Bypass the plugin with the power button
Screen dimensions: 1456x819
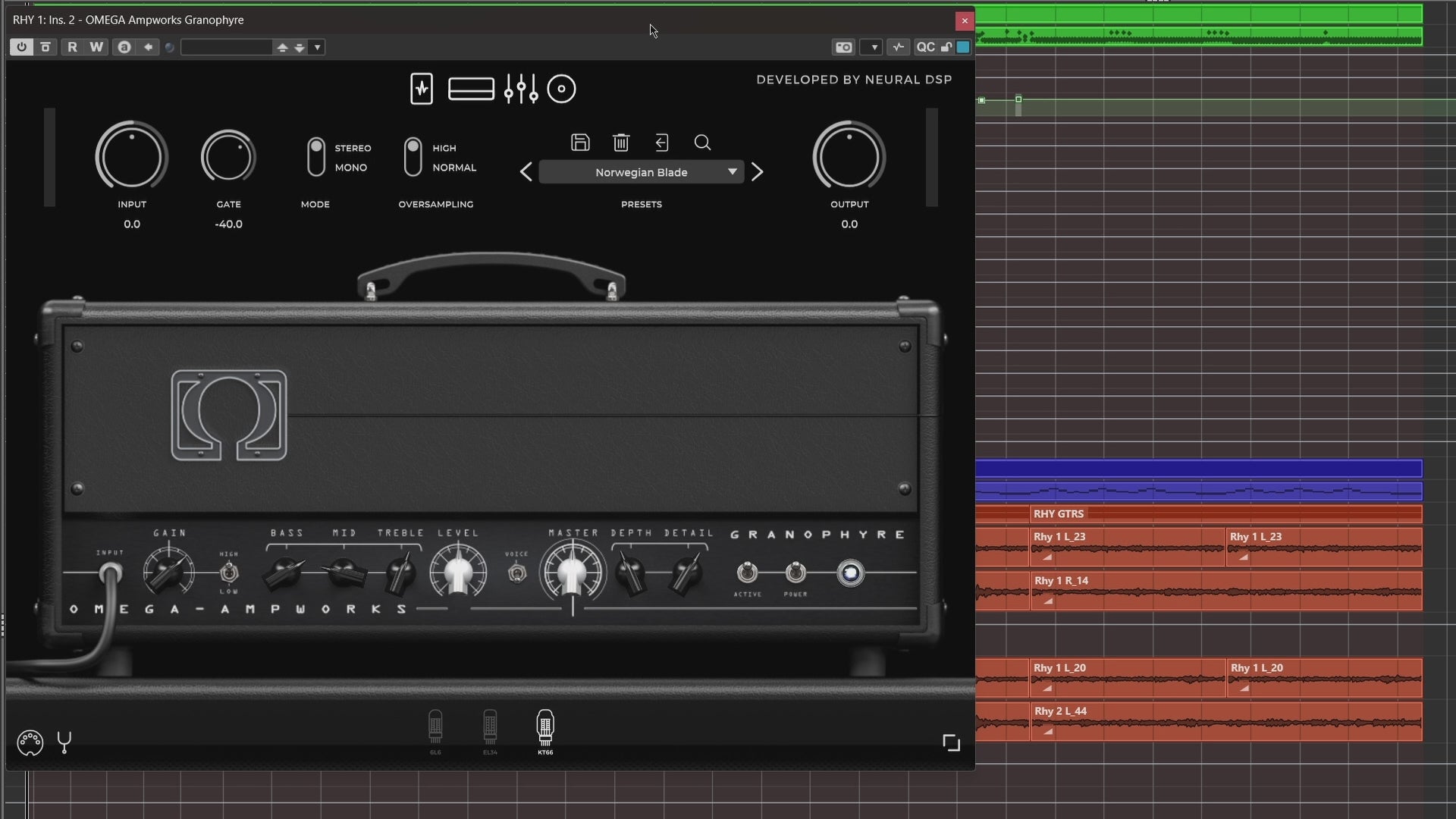(x=21, y=47)
